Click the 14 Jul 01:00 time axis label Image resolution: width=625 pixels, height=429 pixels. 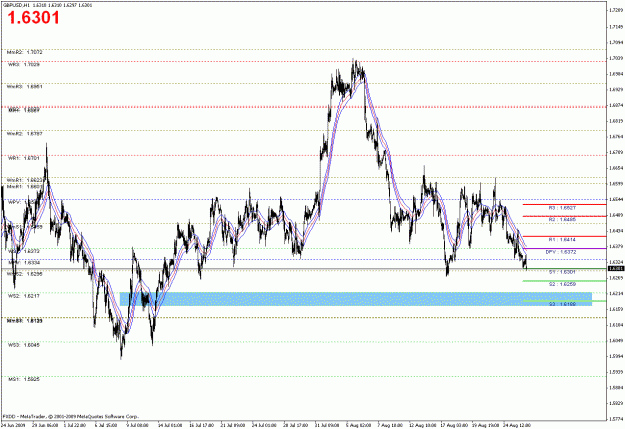click(x=170, y=425)
